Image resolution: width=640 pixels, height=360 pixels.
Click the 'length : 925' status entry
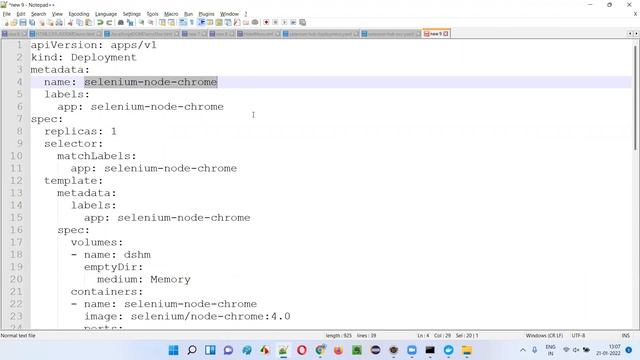[339, 336]
